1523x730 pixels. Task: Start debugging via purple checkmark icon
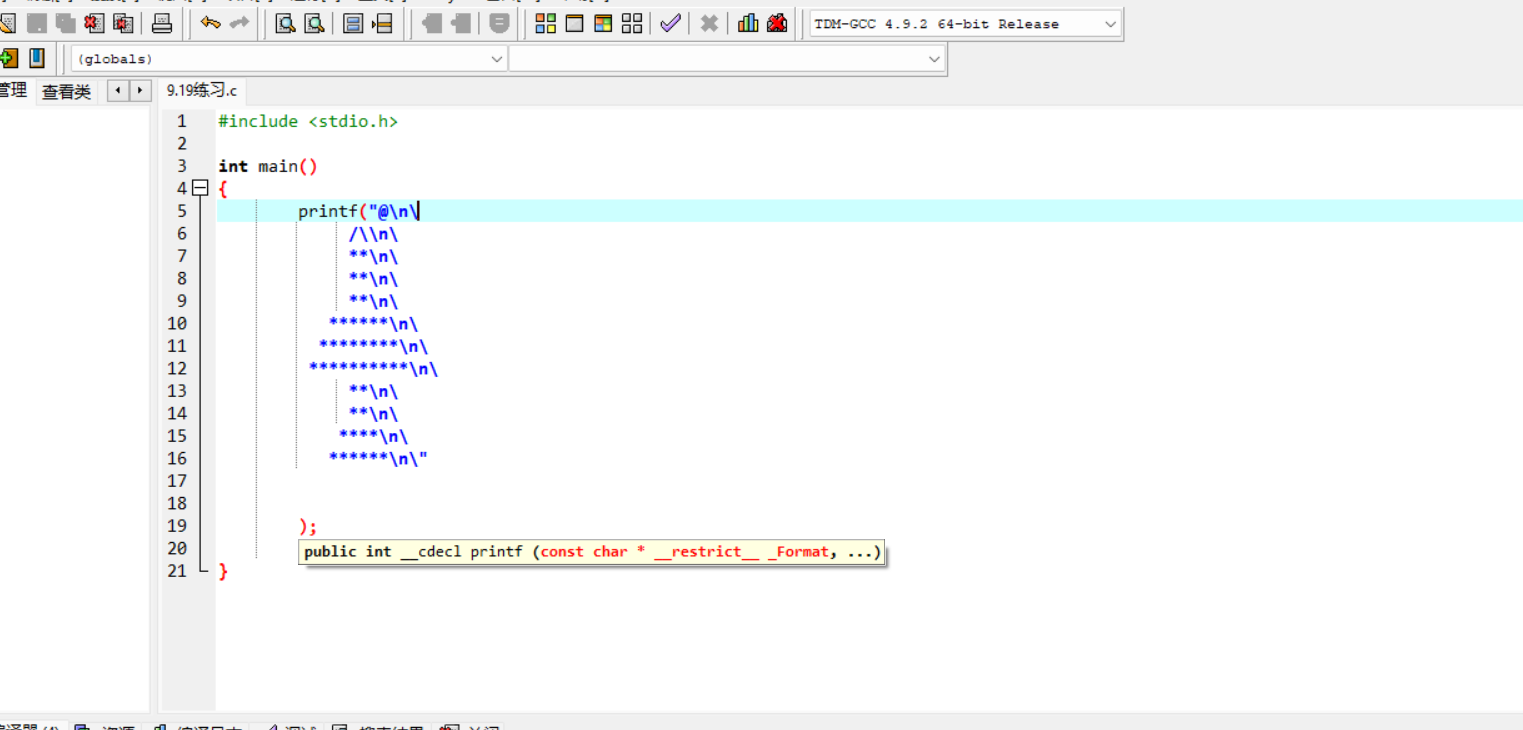coord(670,23)
